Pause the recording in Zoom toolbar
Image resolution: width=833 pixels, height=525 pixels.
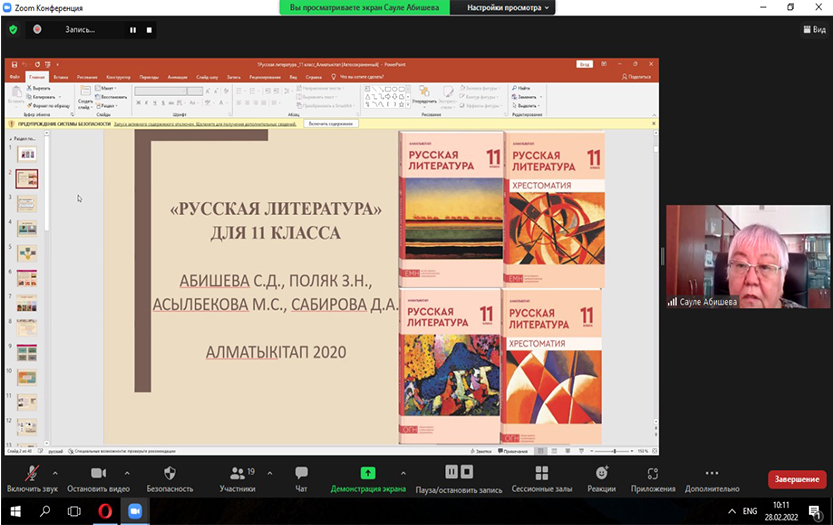pos(451,472)
